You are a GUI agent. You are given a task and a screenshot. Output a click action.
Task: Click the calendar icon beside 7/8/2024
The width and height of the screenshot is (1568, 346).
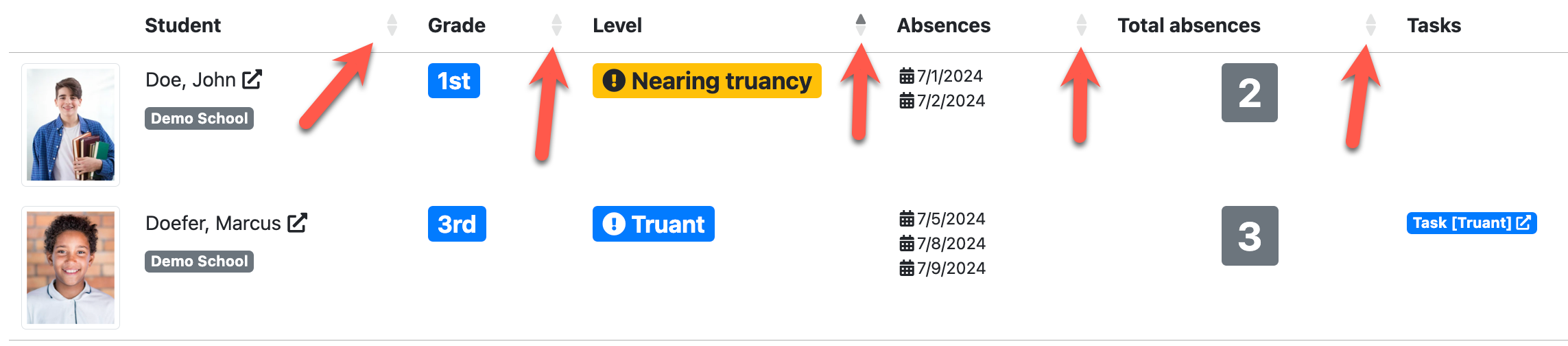point(907,244)
